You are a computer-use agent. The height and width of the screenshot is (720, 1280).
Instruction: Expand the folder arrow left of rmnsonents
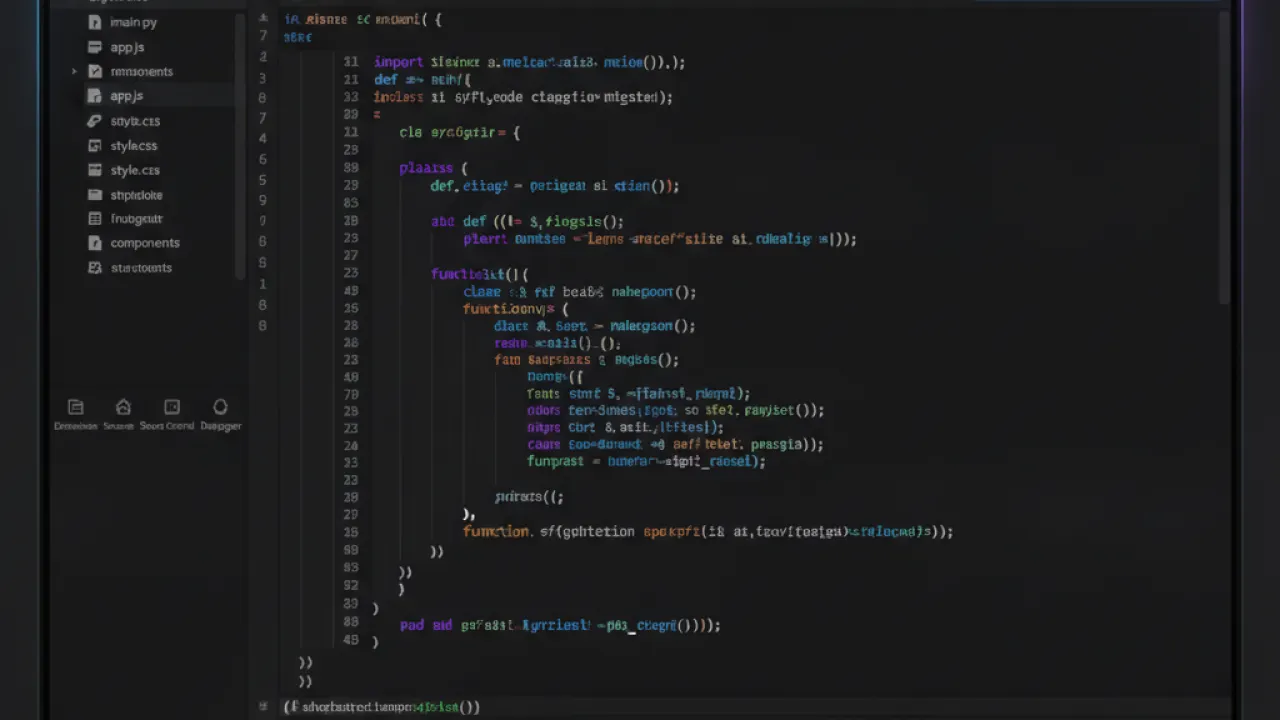pyautogui.click(x=74, y=72)
